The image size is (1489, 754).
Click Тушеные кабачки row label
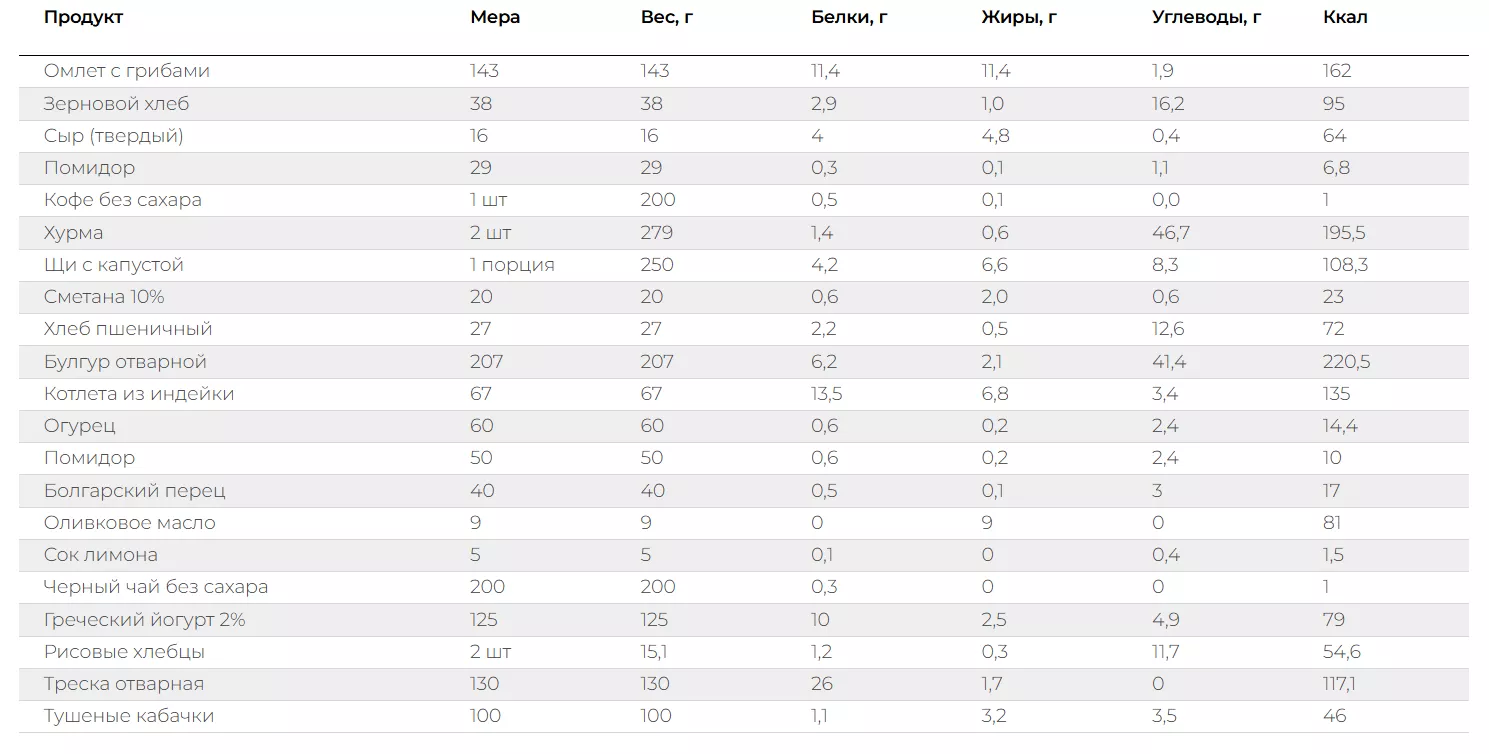(x=129, y=716)
